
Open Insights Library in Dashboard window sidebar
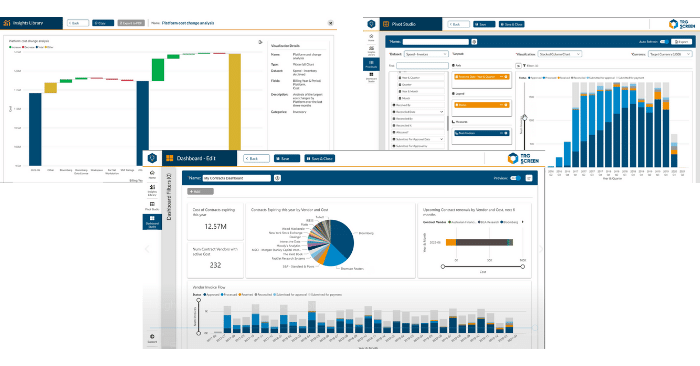click(152, 191)
